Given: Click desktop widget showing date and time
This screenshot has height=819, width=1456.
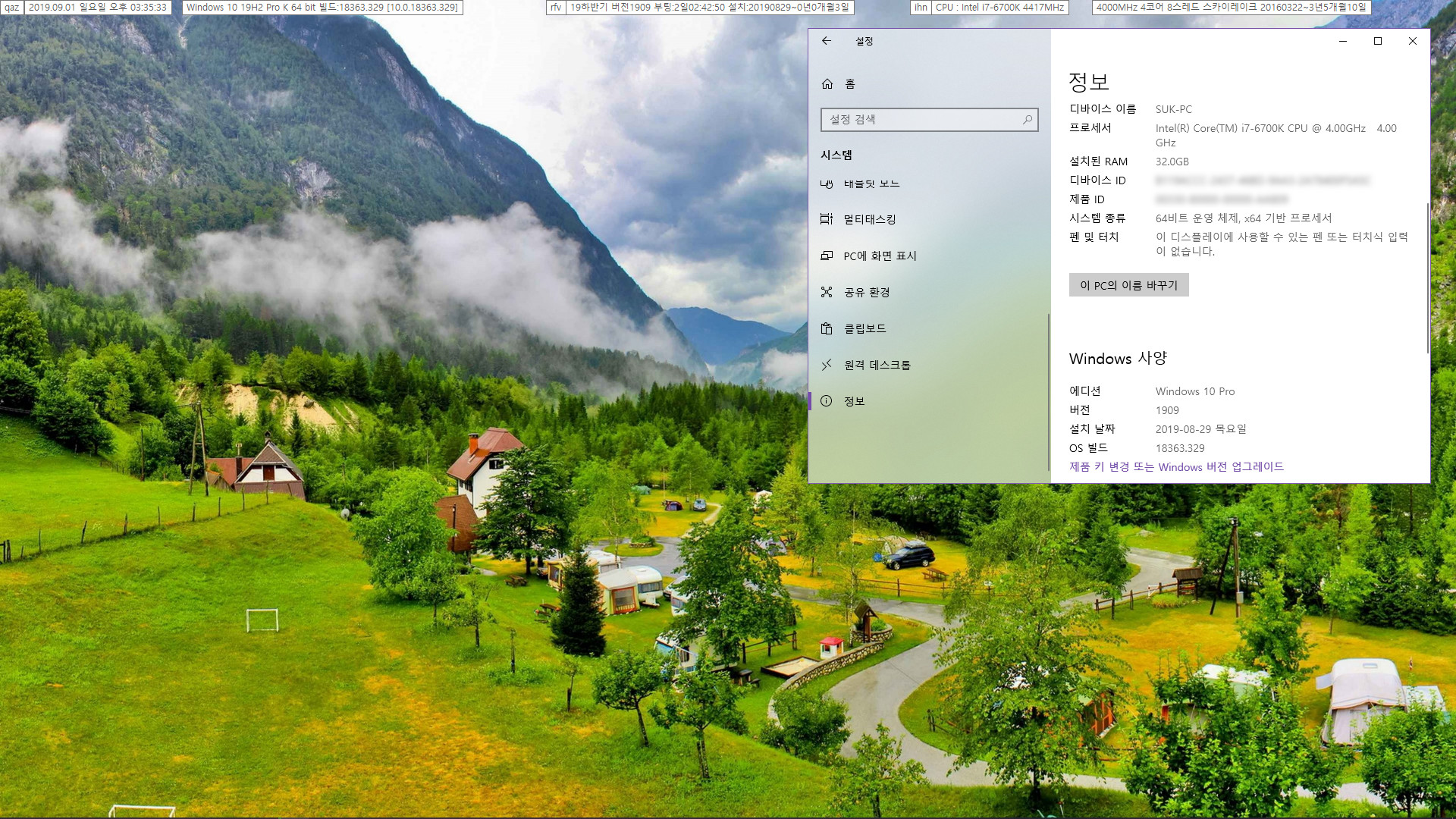Looking at the screenshot, I should (x=98, y=8).
